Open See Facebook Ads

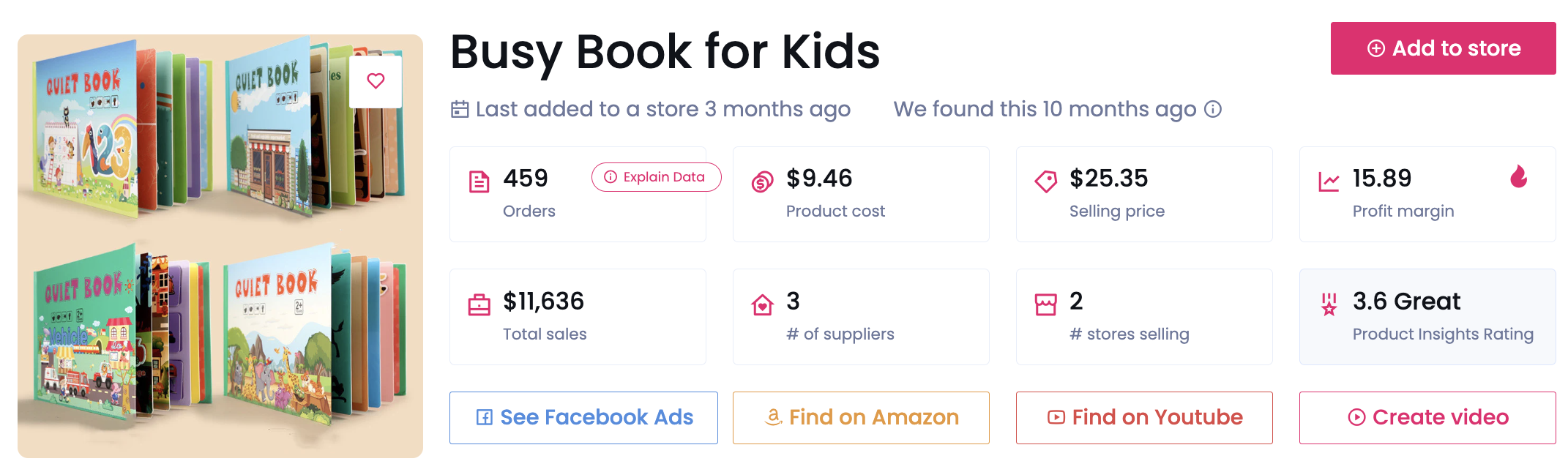583,418
